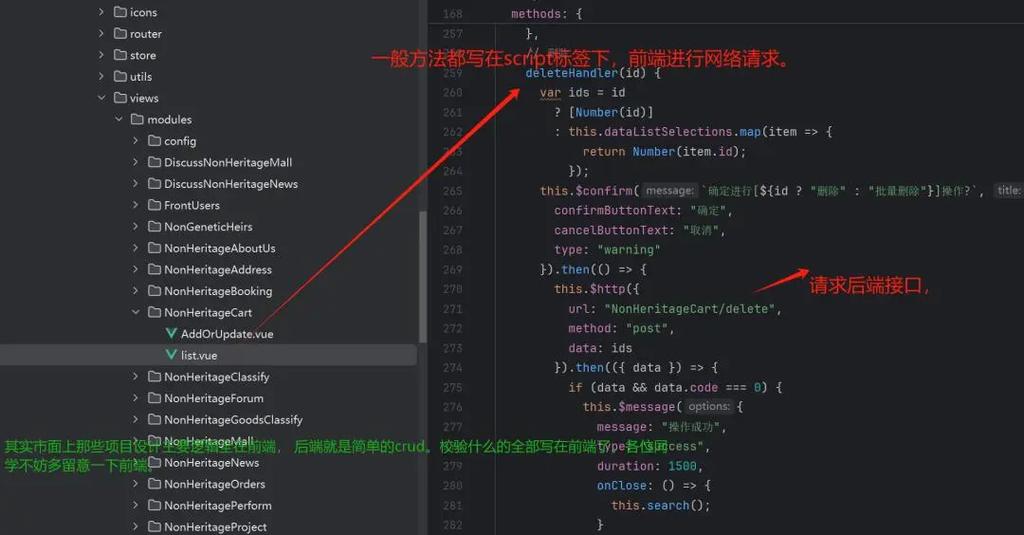Screen dimensions: 1024x535
Task: Click the Vue icon of list.vue
Action: click(x=171, y=355)
